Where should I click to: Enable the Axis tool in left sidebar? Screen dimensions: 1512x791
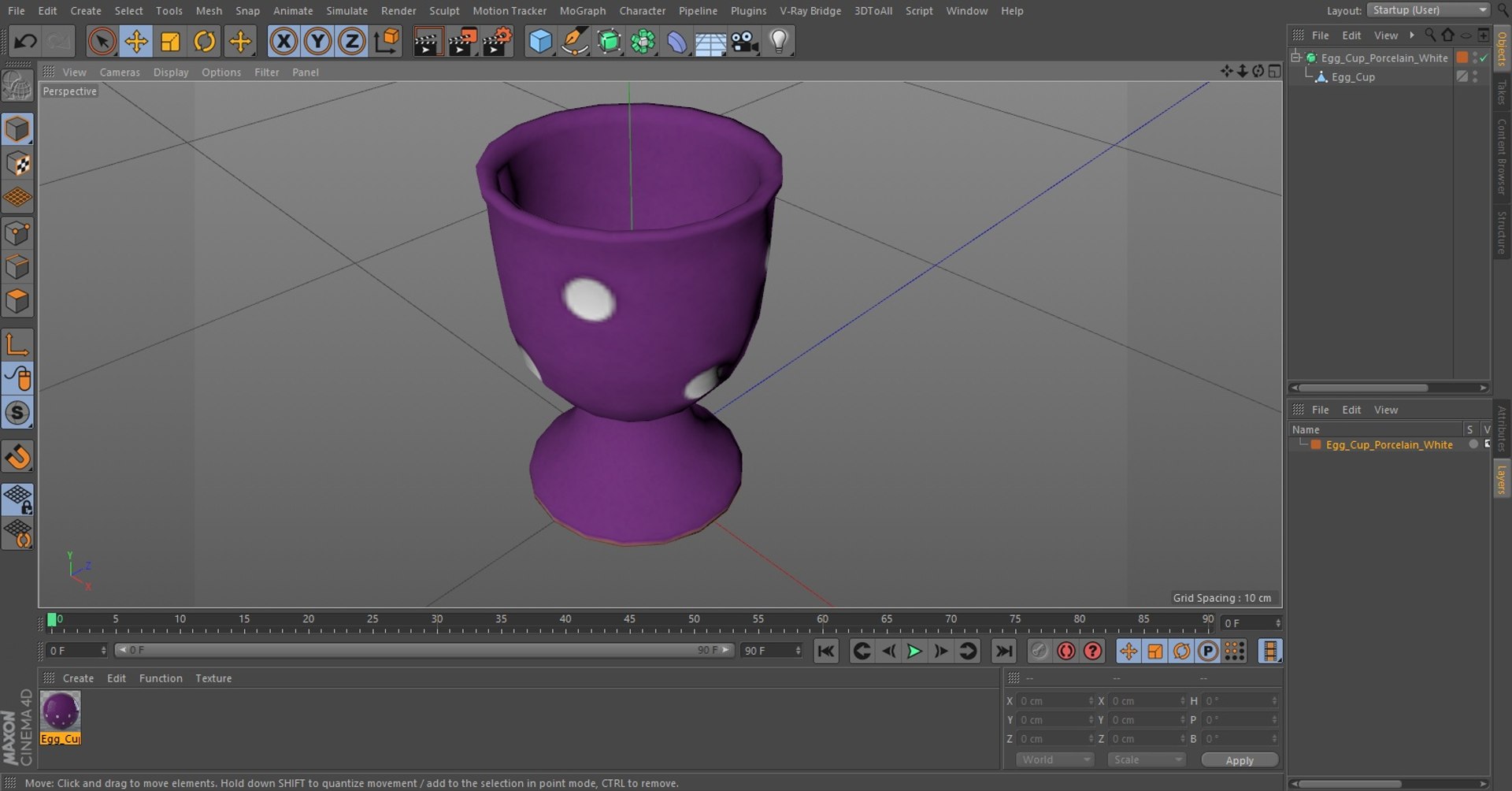17,344
